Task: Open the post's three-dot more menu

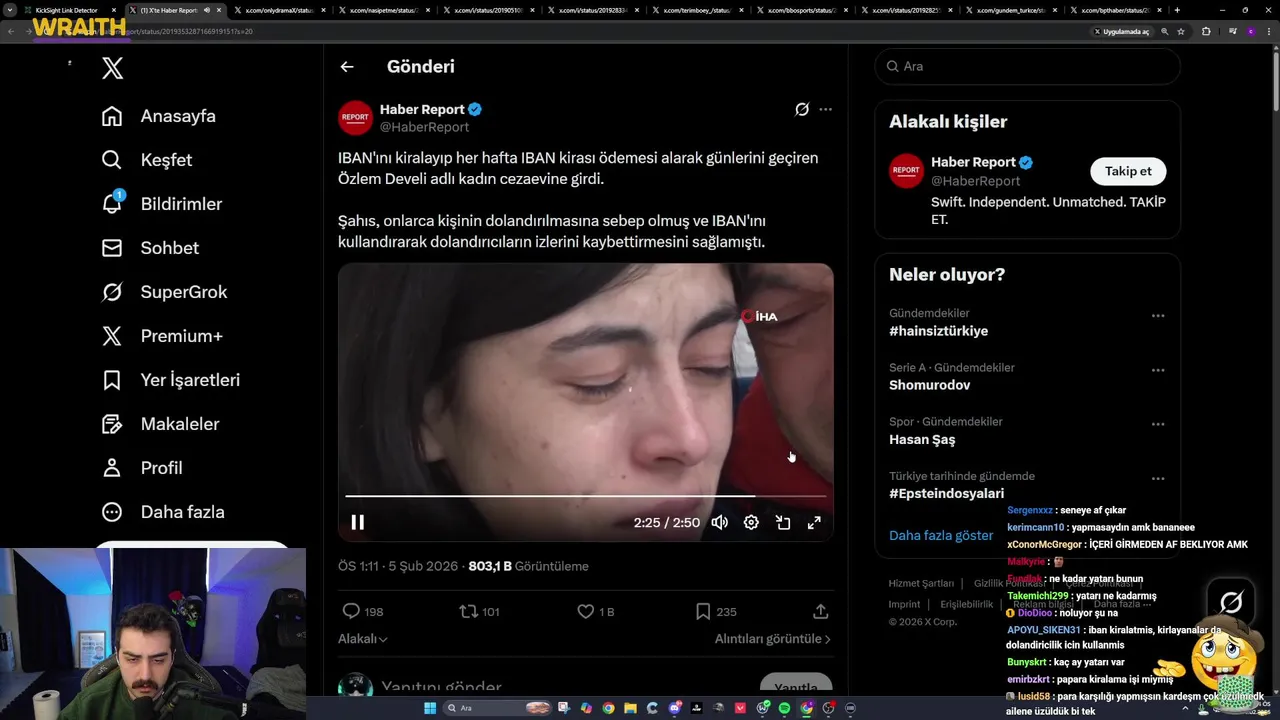Action: coord(825,109)
